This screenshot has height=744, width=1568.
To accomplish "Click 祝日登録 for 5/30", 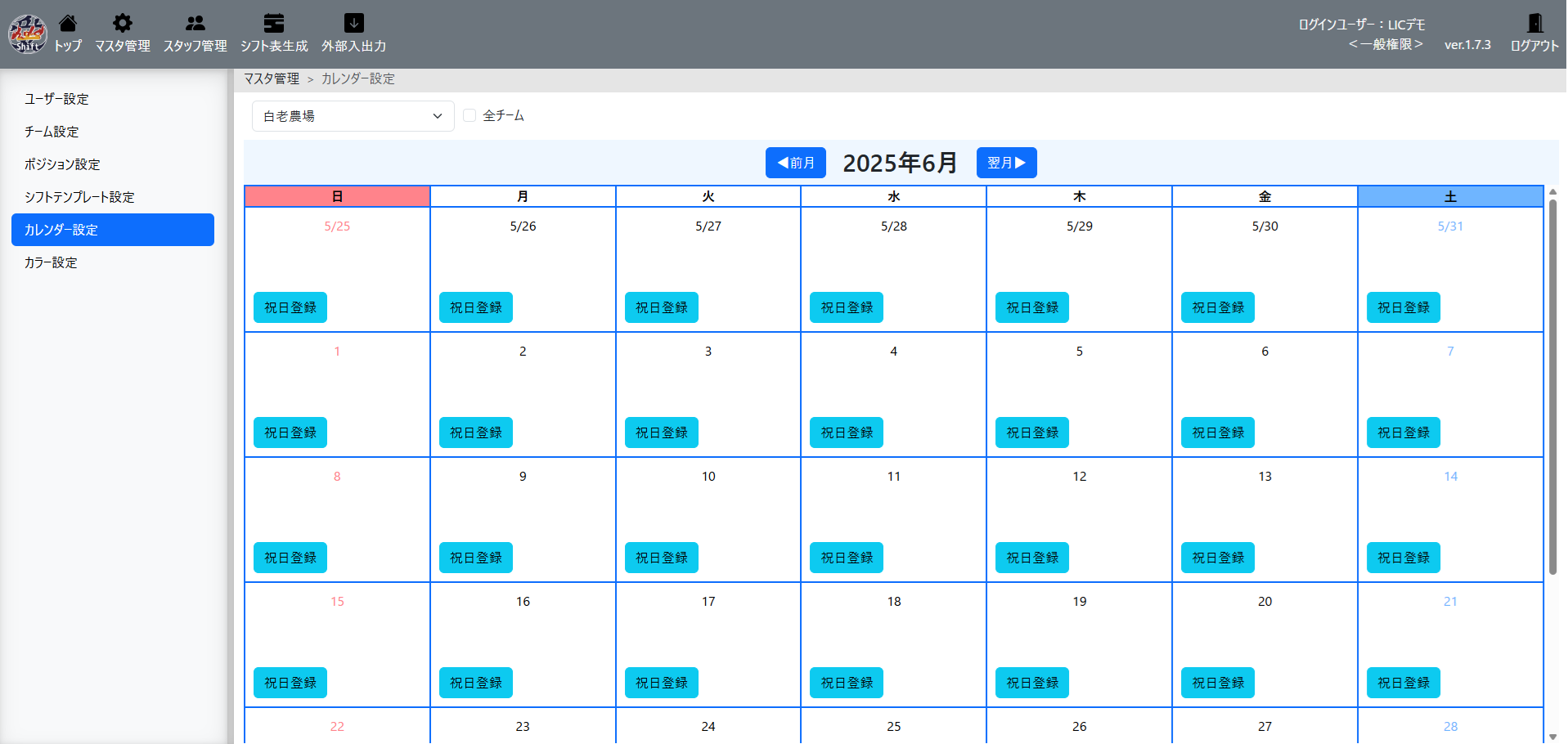I will (x=1218, y=307).
